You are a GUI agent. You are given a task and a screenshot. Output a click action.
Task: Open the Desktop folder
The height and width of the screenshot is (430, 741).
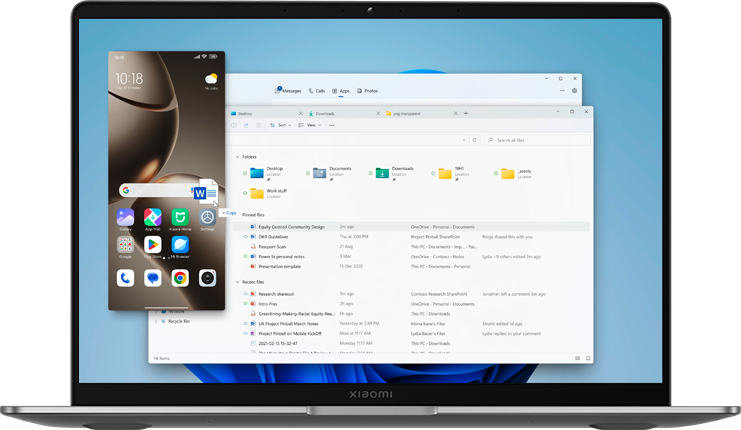click(267, 173)
